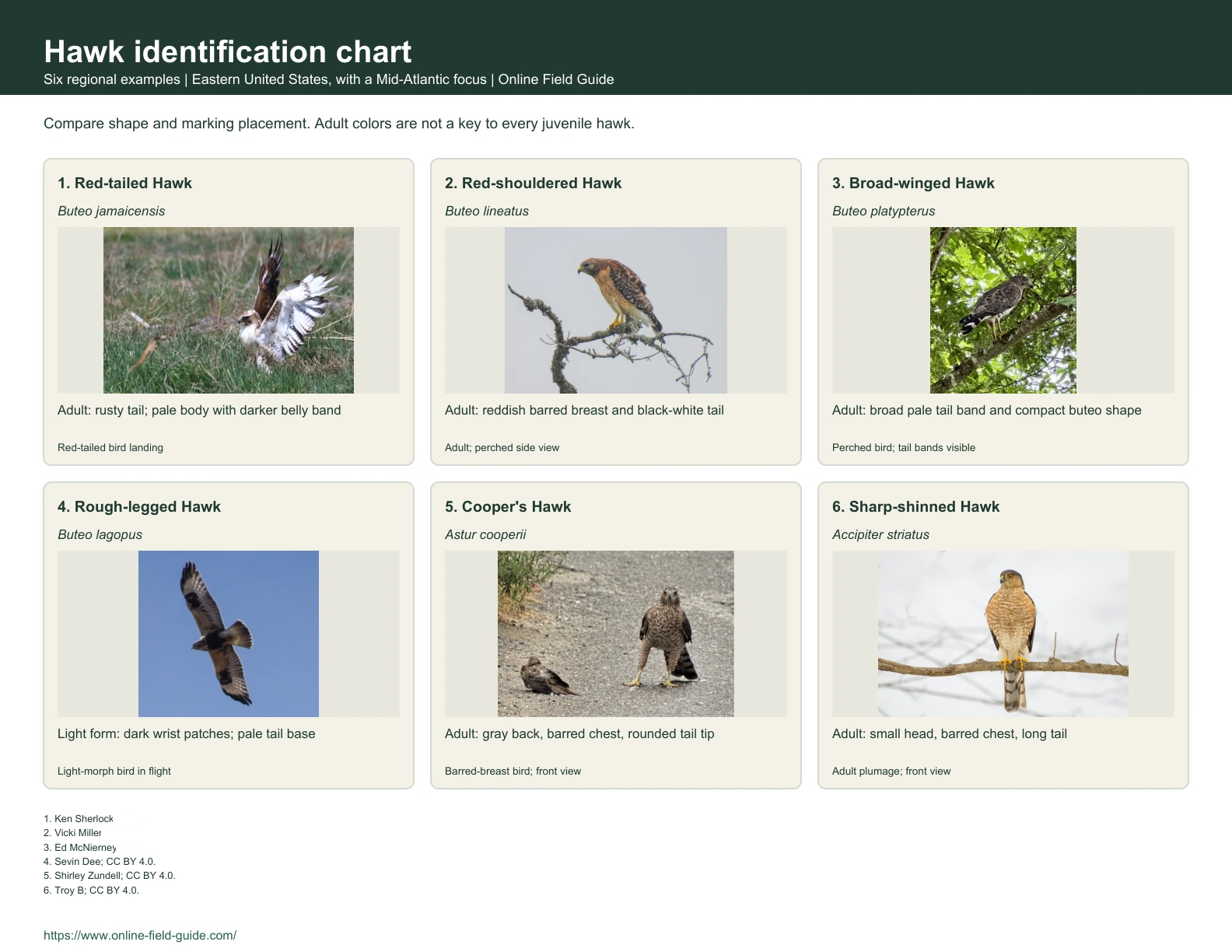Open the Red-shouldered Hawk perched photo
This screenshot has height=952, width=1232.
pyautogui.click(x=616, y=310)
